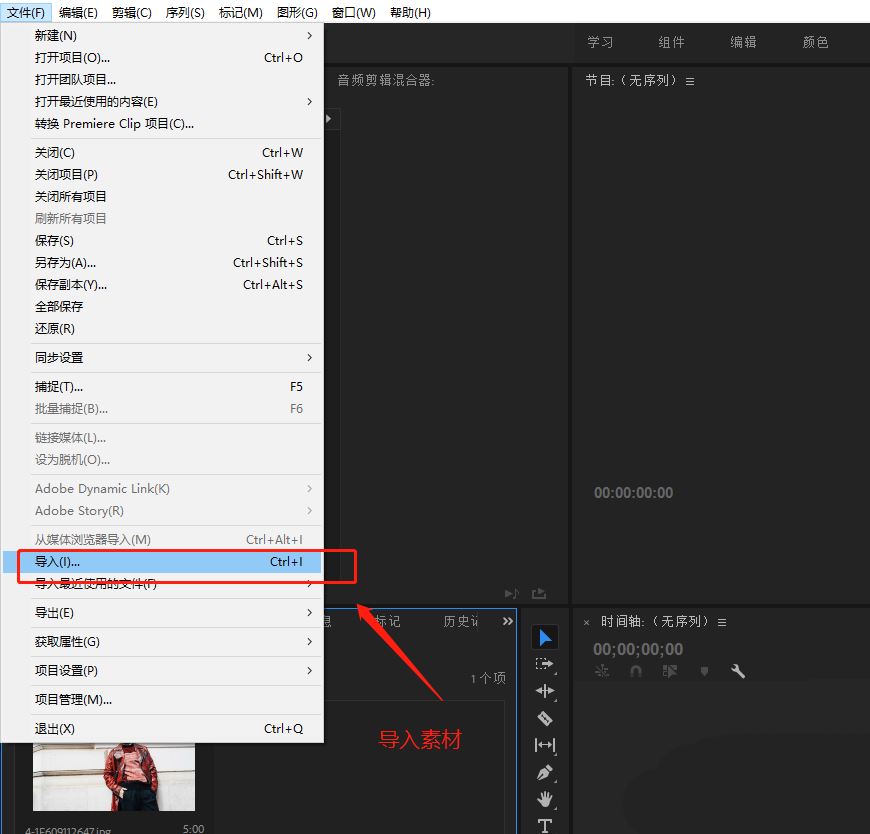
Task: Switch to the Color workspace tab
Action: coord(815,42)
